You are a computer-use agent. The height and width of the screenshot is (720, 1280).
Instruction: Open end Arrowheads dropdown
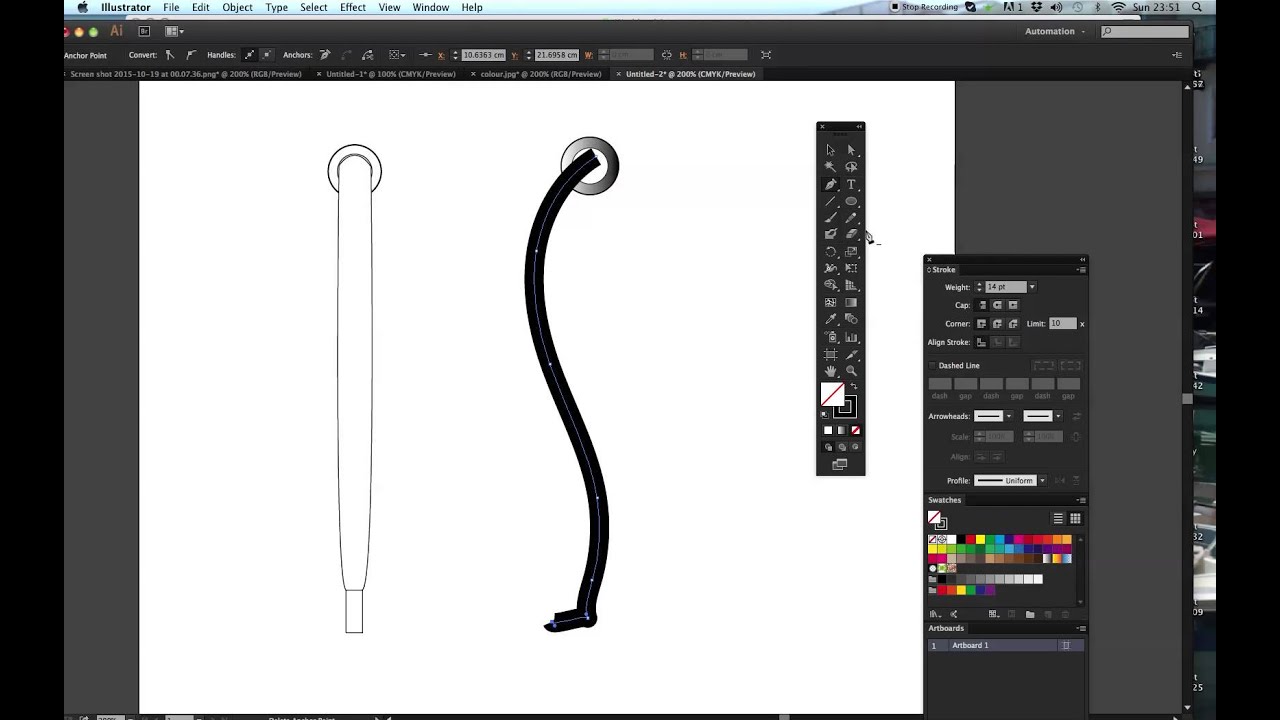click(1058, 416)
